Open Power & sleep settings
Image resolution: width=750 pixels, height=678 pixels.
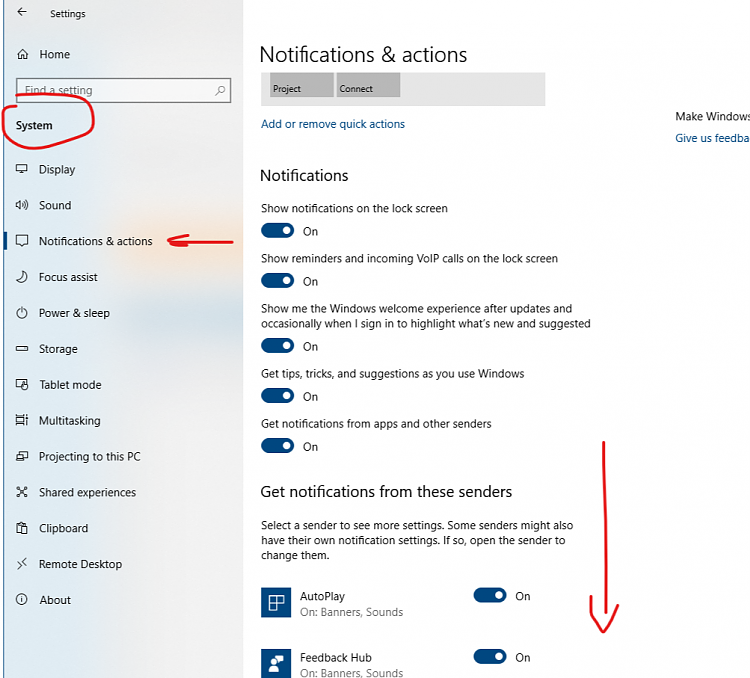(x=74, y=313)
